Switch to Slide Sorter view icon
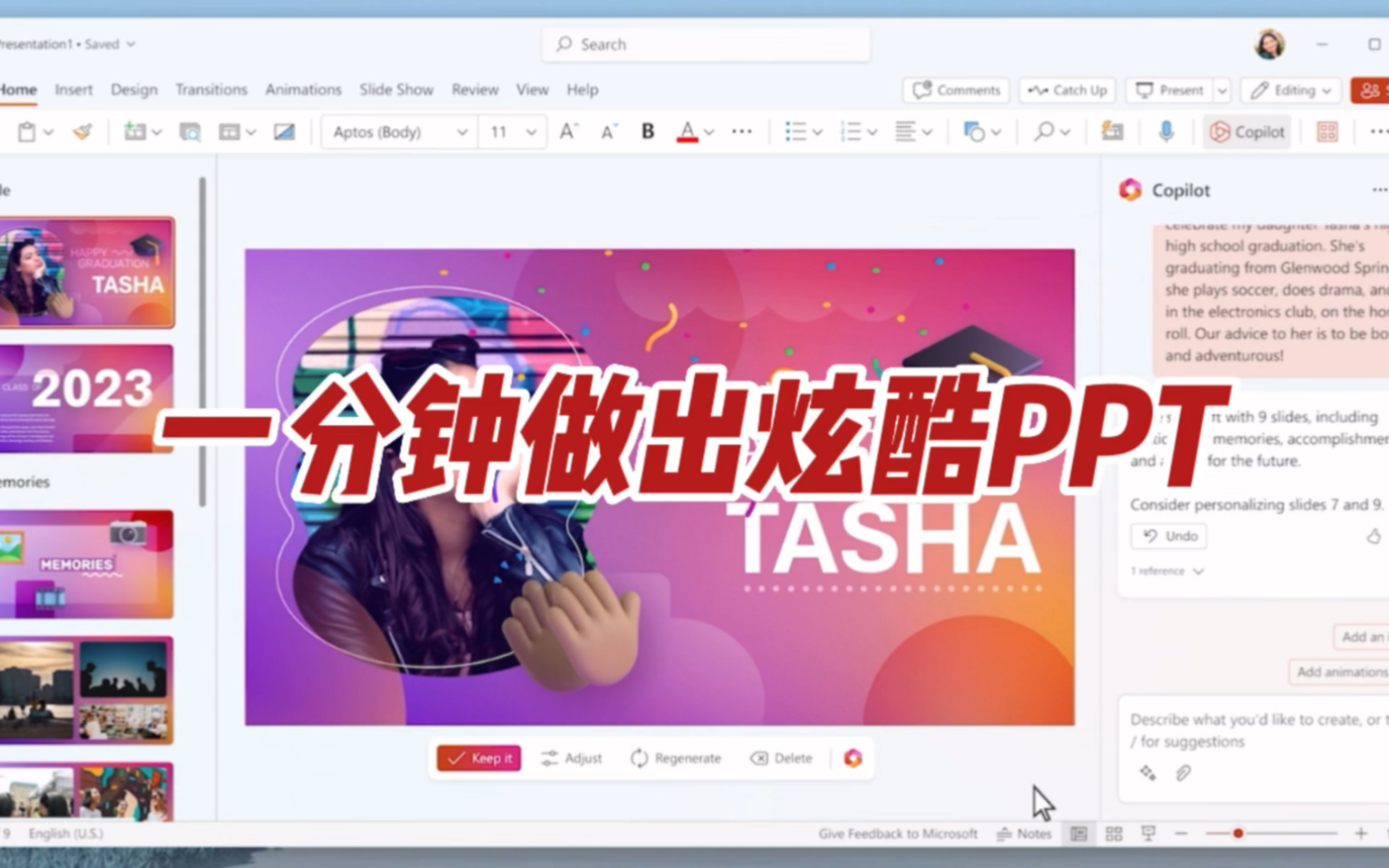The image size is (1389, 868). (x=1113, y=833)
